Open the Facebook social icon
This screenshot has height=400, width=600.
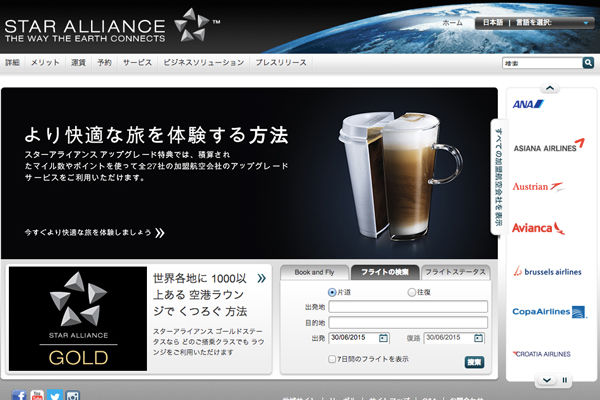[x=19, y=395]
